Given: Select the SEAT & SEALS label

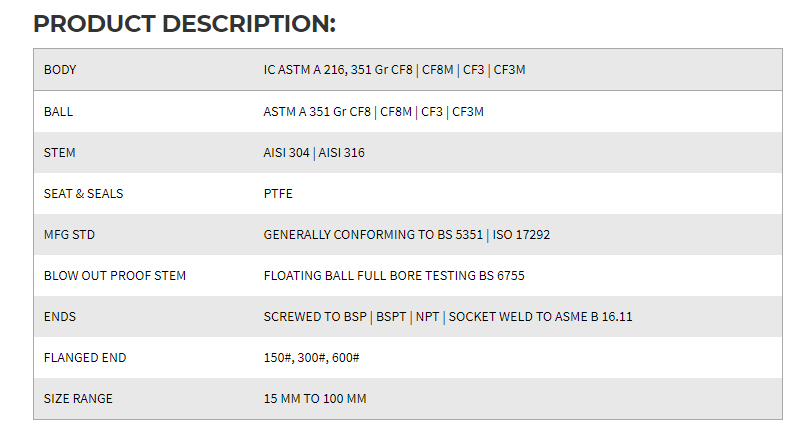Looking at the screenshot, I should (83, 194).
